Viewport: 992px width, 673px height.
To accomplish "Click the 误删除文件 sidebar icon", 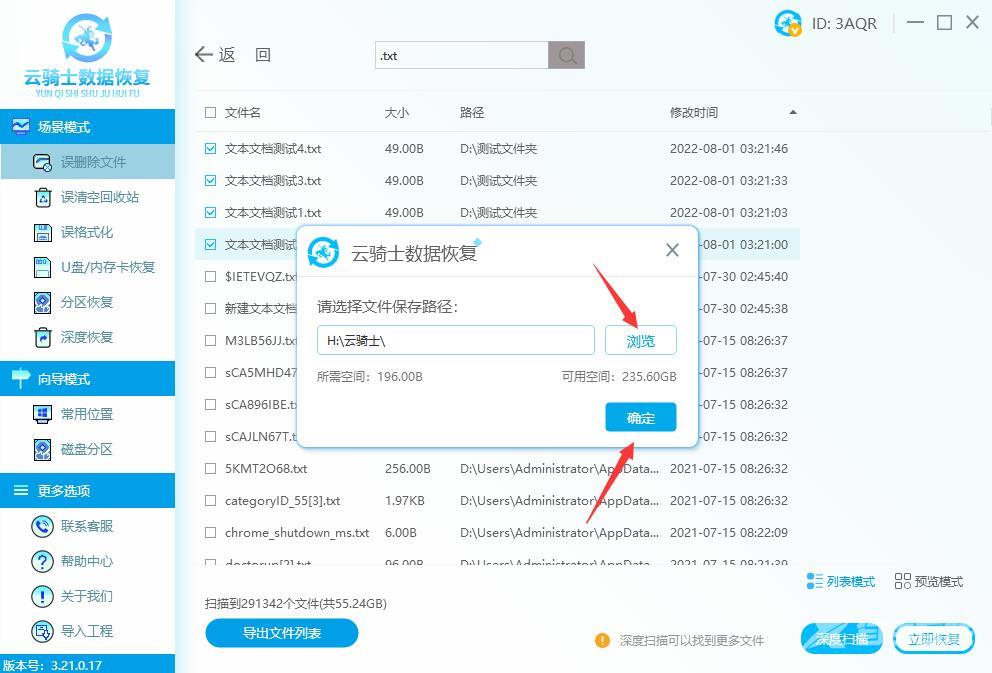I will [42, 163].
